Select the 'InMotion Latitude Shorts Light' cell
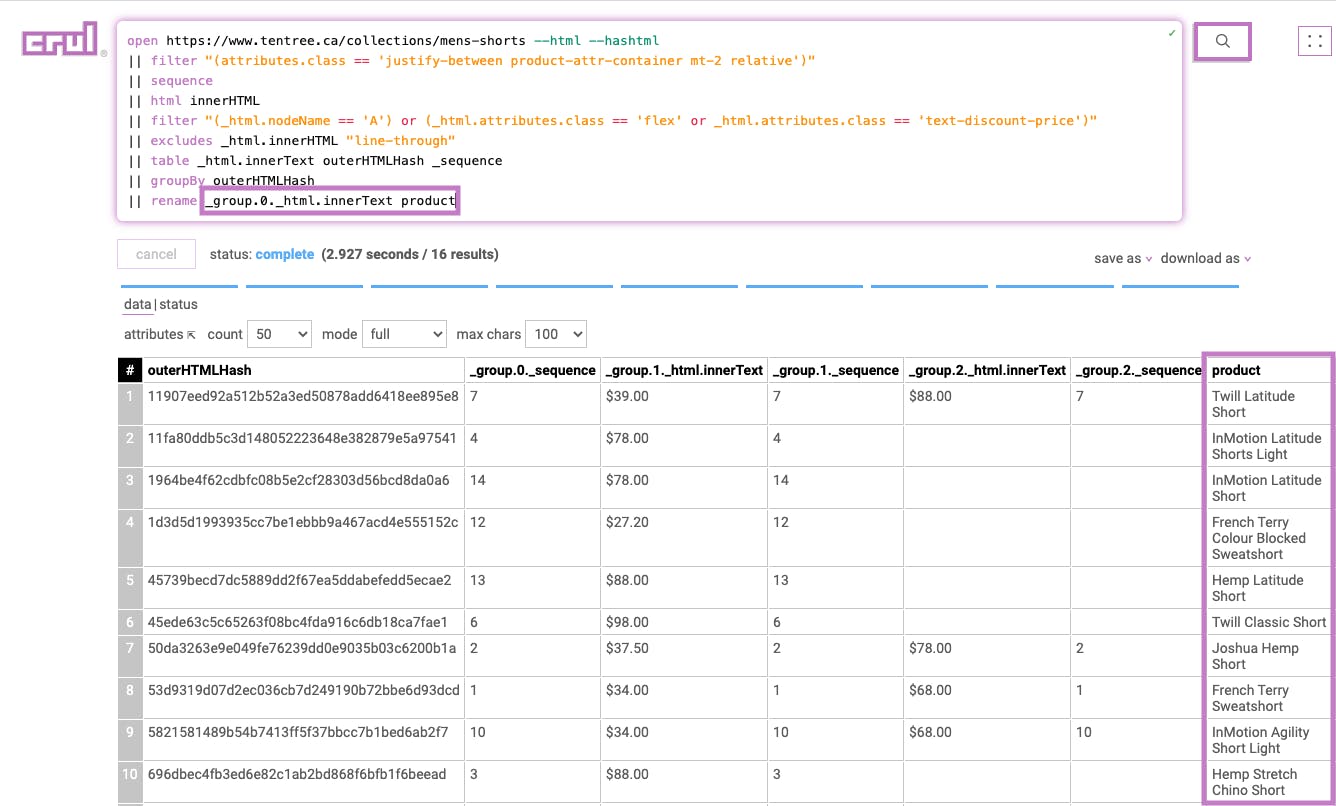 point(1269,446)
